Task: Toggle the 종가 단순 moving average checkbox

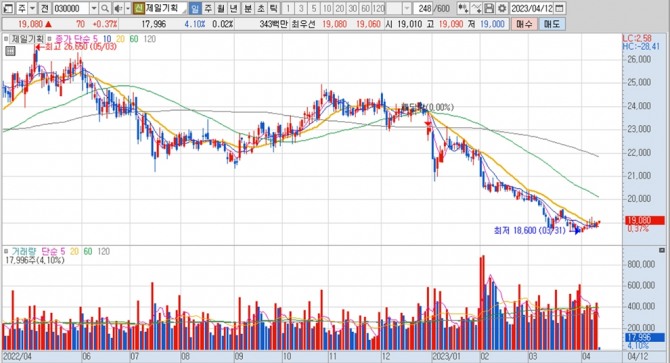Action: (50, 39)
